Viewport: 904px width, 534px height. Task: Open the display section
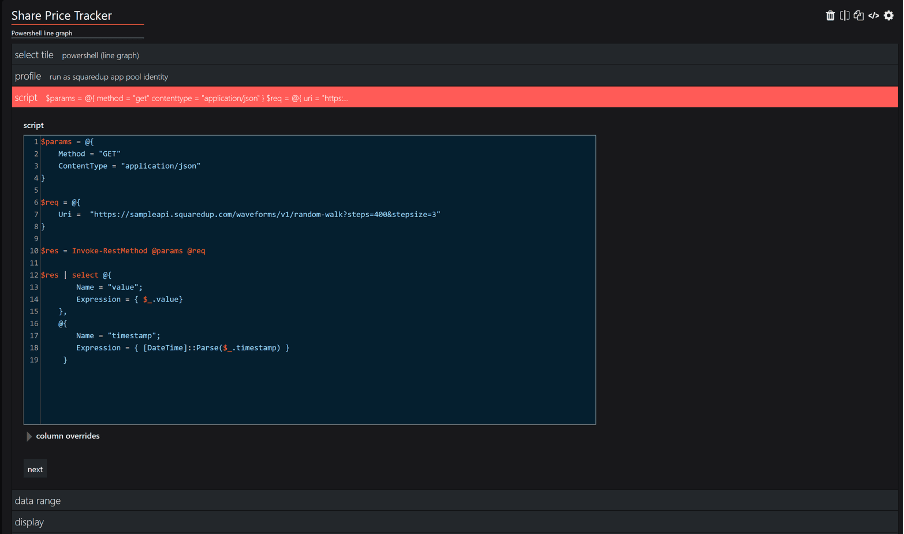coord(454,522)
